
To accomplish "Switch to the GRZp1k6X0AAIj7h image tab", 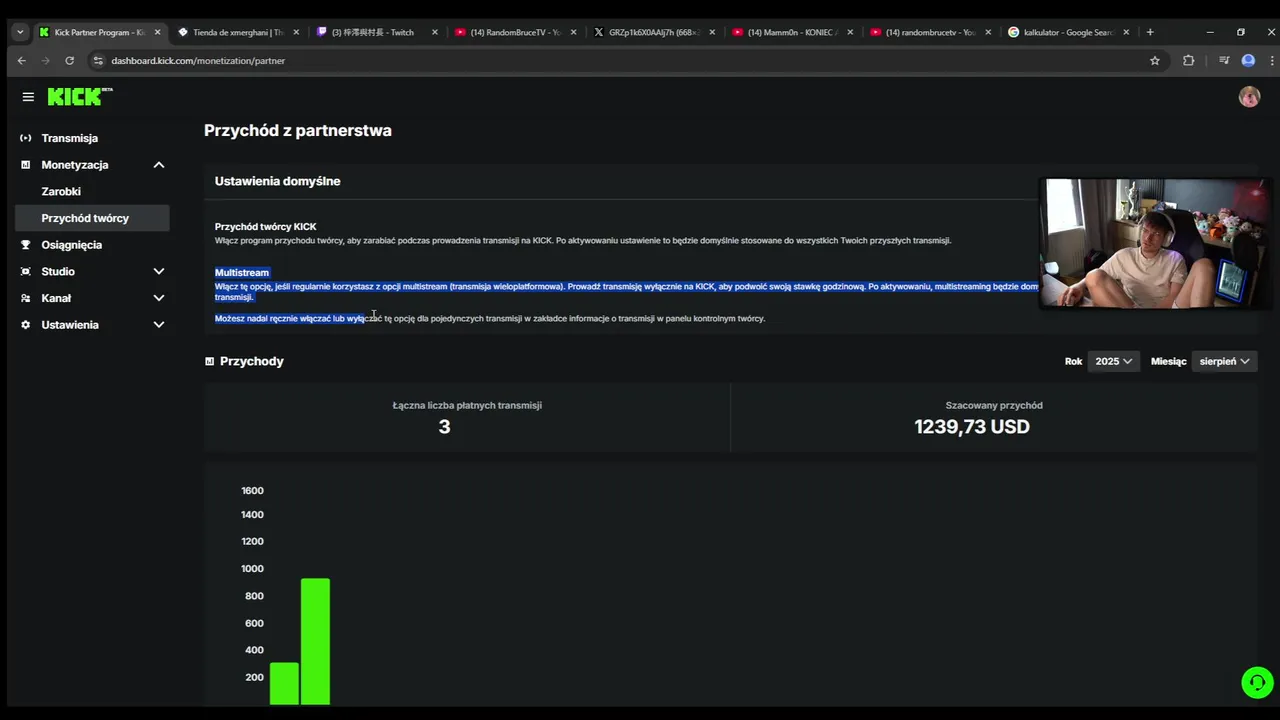I will 654,32.
